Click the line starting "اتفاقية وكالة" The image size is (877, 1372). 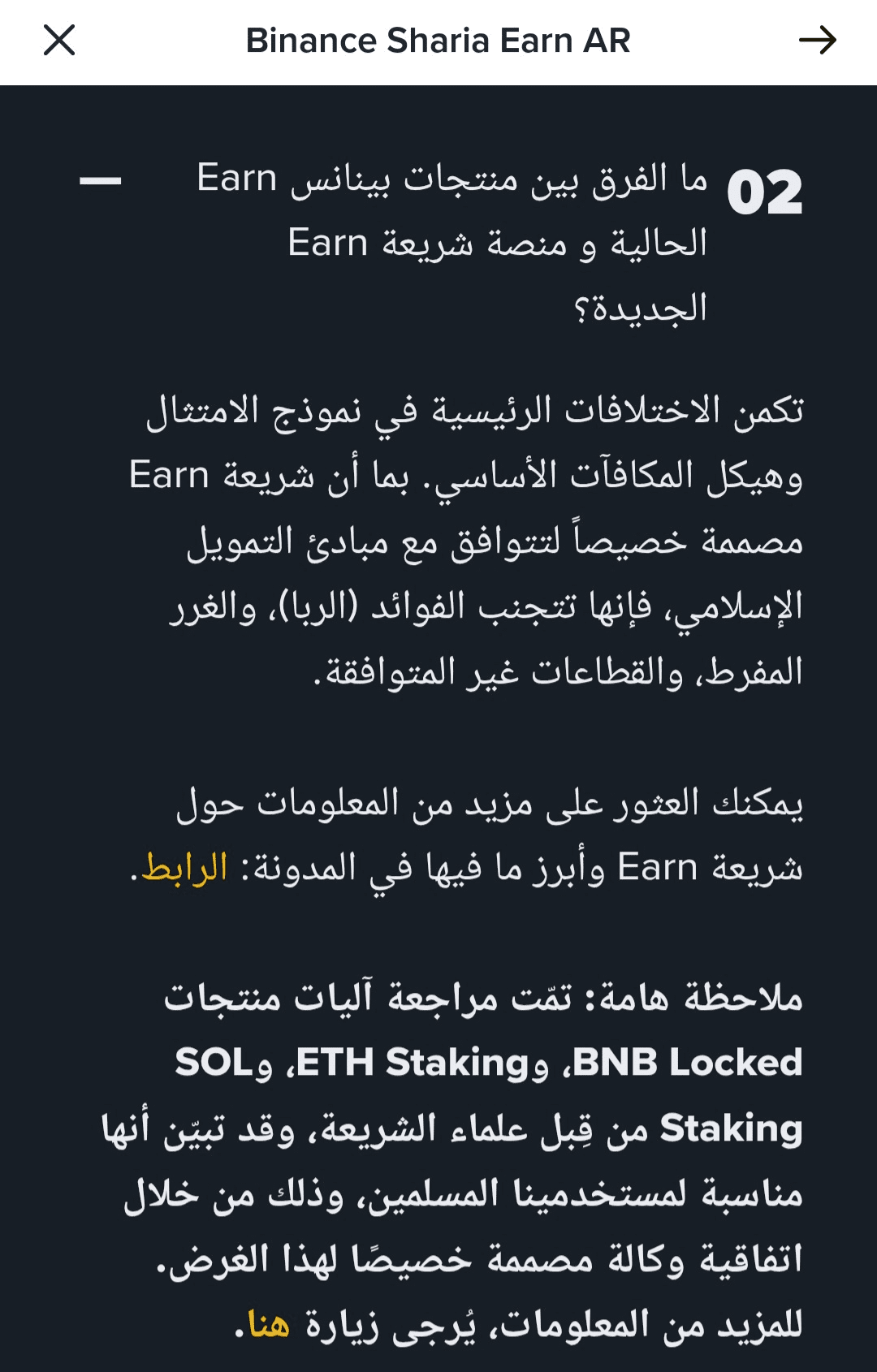(479, 1259)
